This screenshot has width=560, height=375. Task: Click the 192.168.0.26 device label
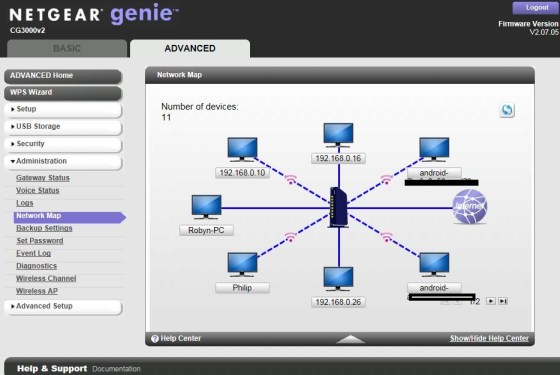[x=338, y=302]
